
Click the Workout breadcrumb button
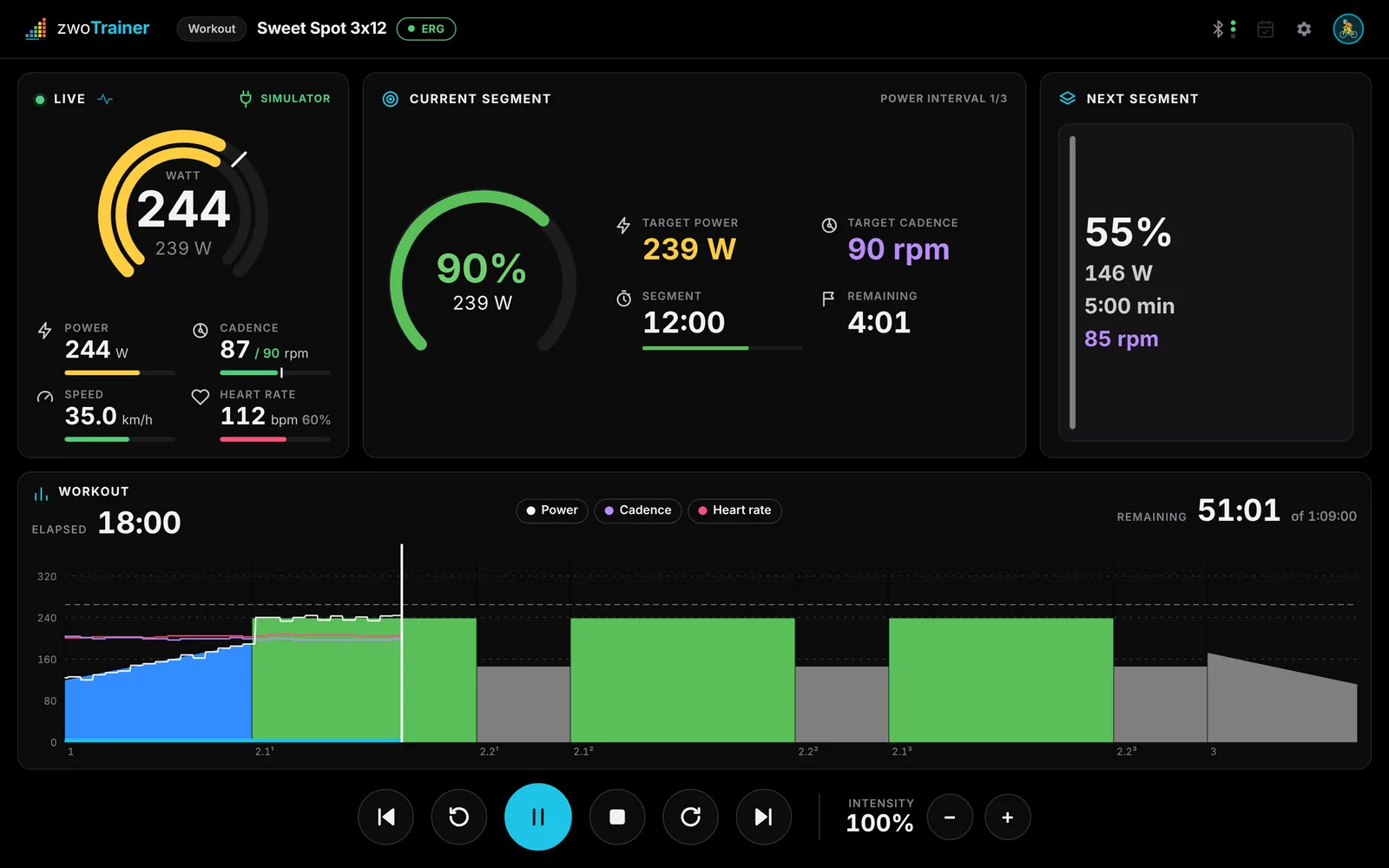[212, 29]
